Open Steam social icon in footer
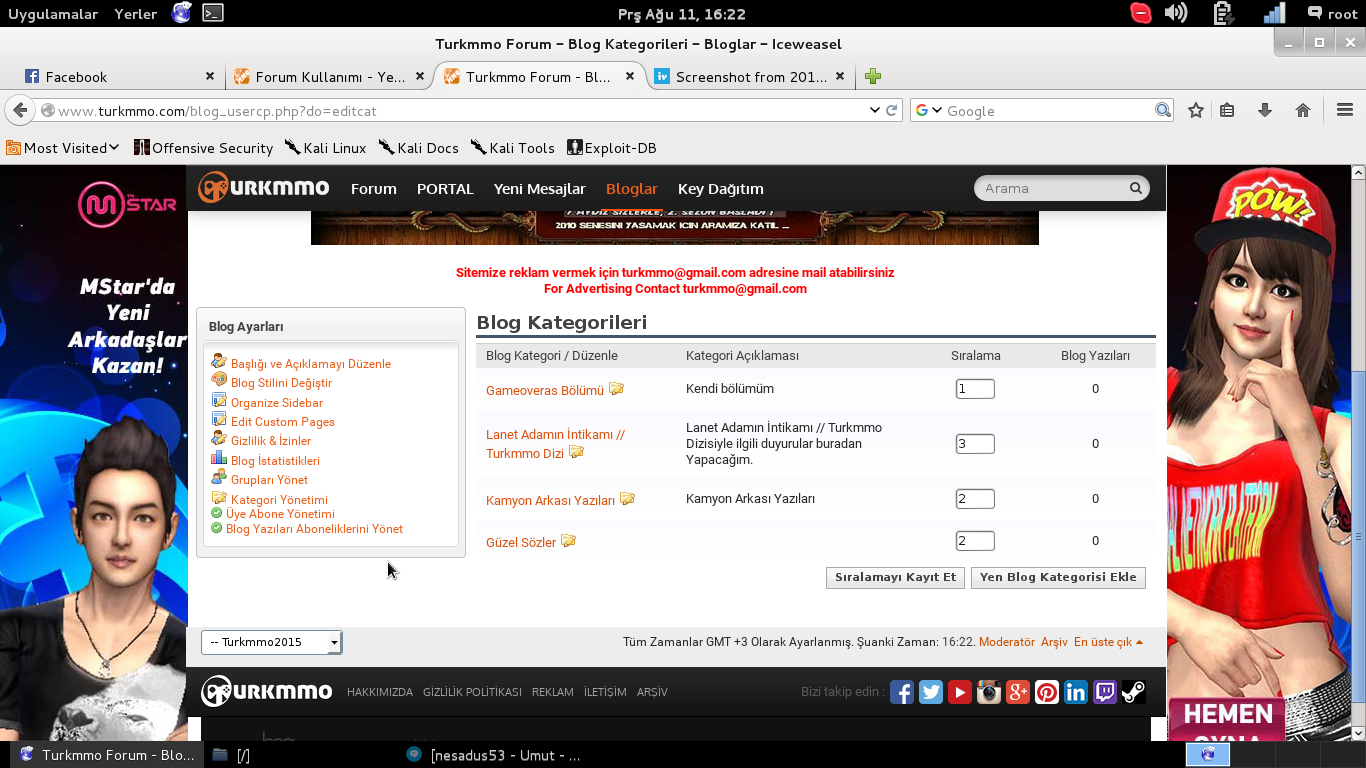This screenshot has height=768, width=1366. point(1134,692)
